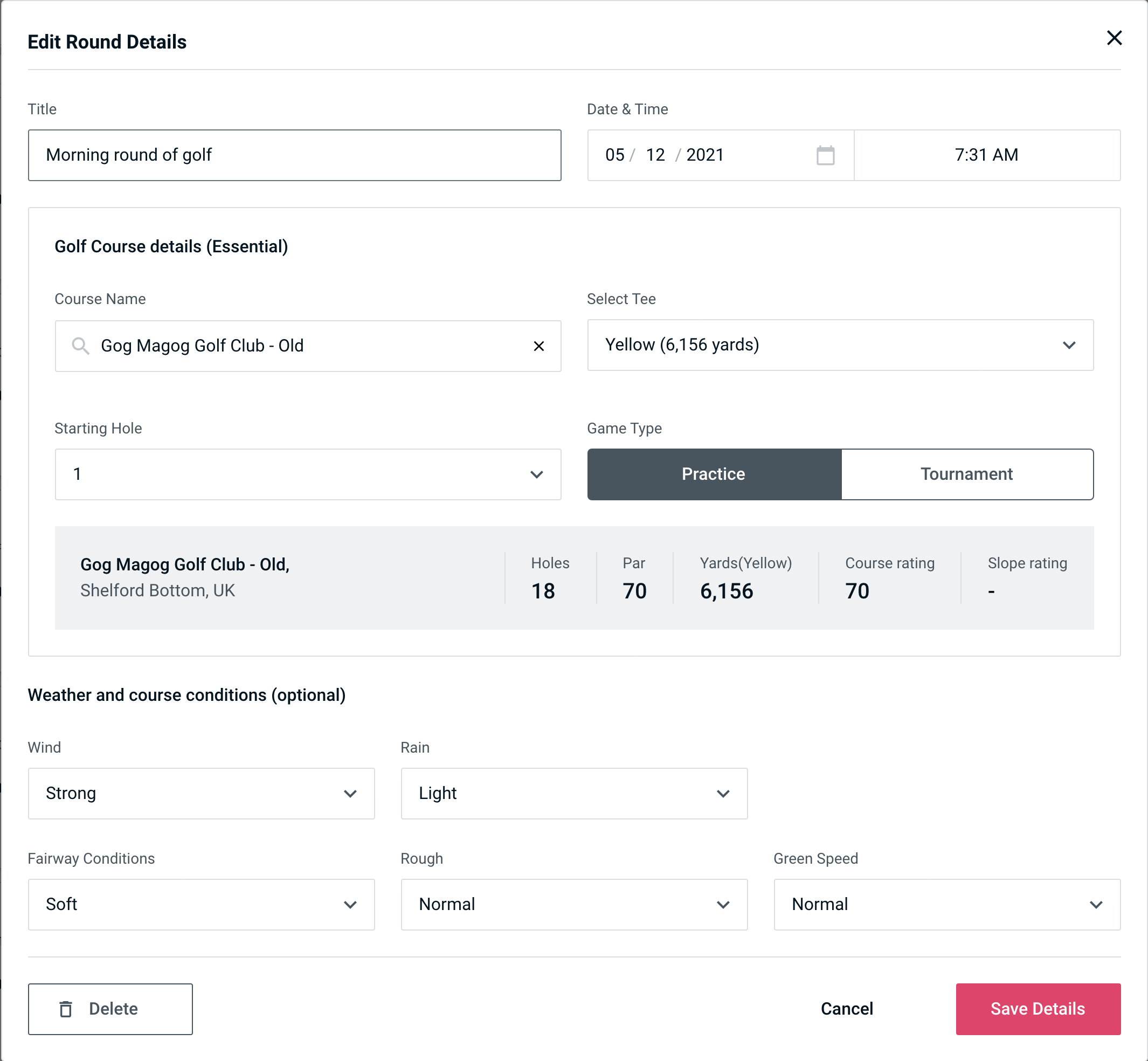Click the search icon in Course Name field
The width and height of the screenshot is (1148, 1061).
coord(80,346)
